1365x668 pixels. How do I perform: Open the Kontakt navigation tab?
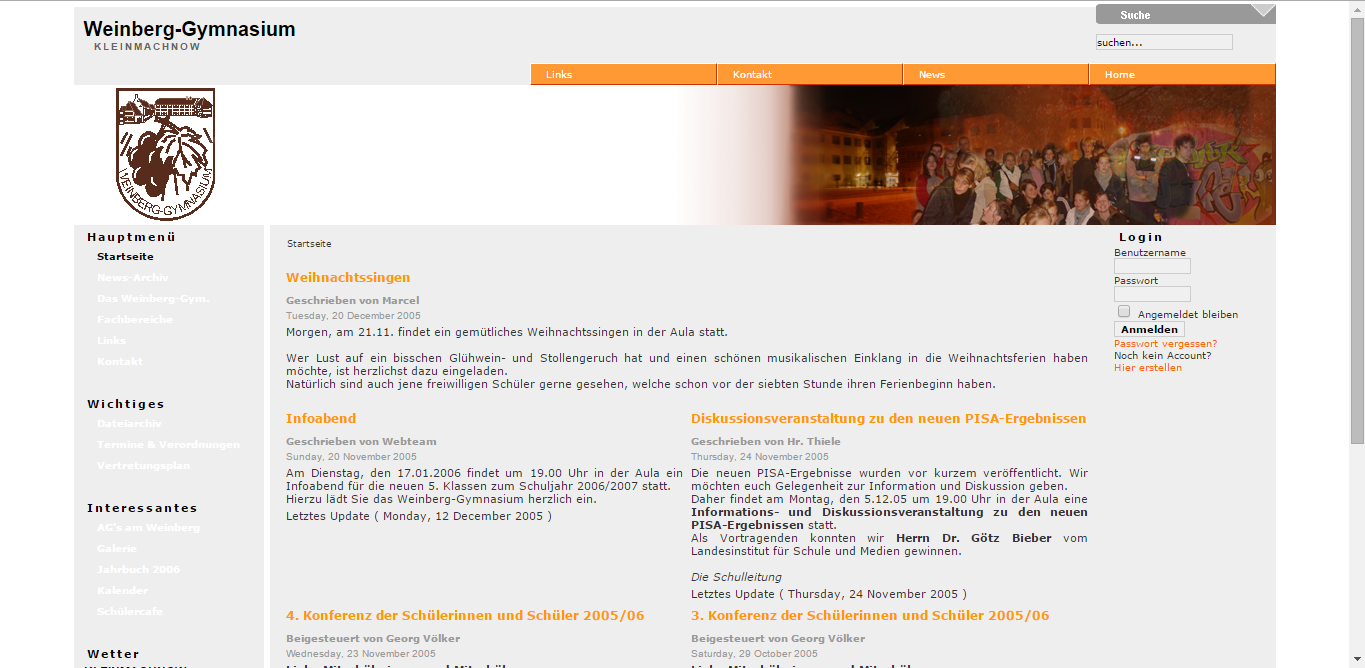(x=809, y=75)
